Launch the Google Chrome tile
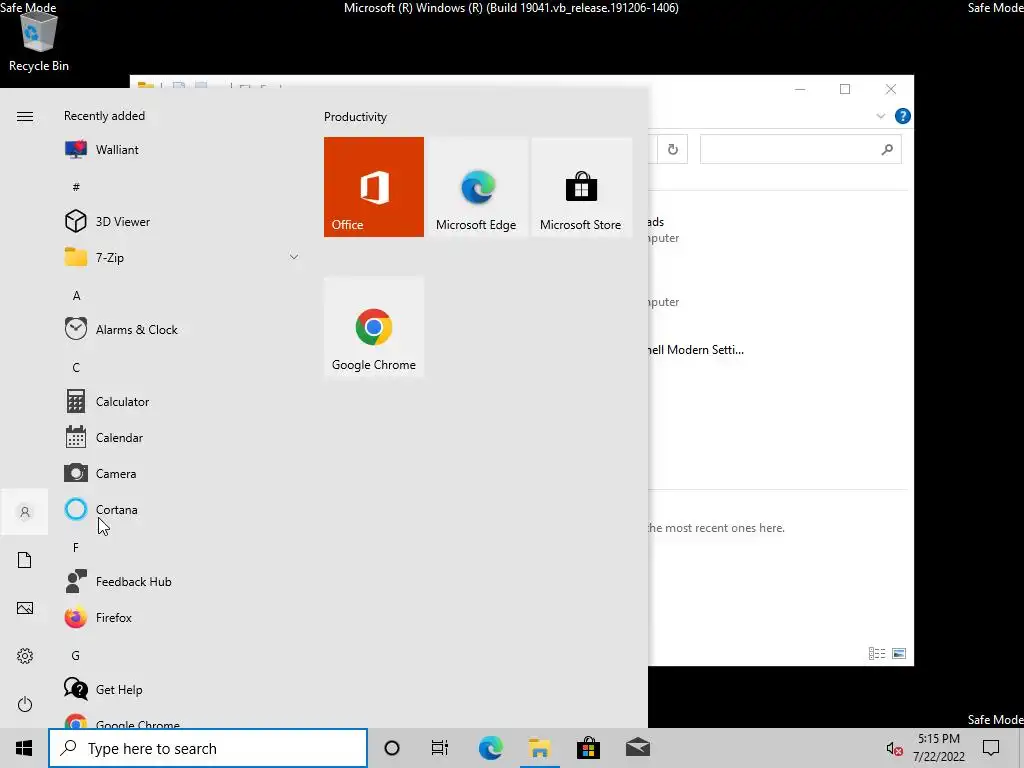The image size is (1024, 768). click(374, 327)
